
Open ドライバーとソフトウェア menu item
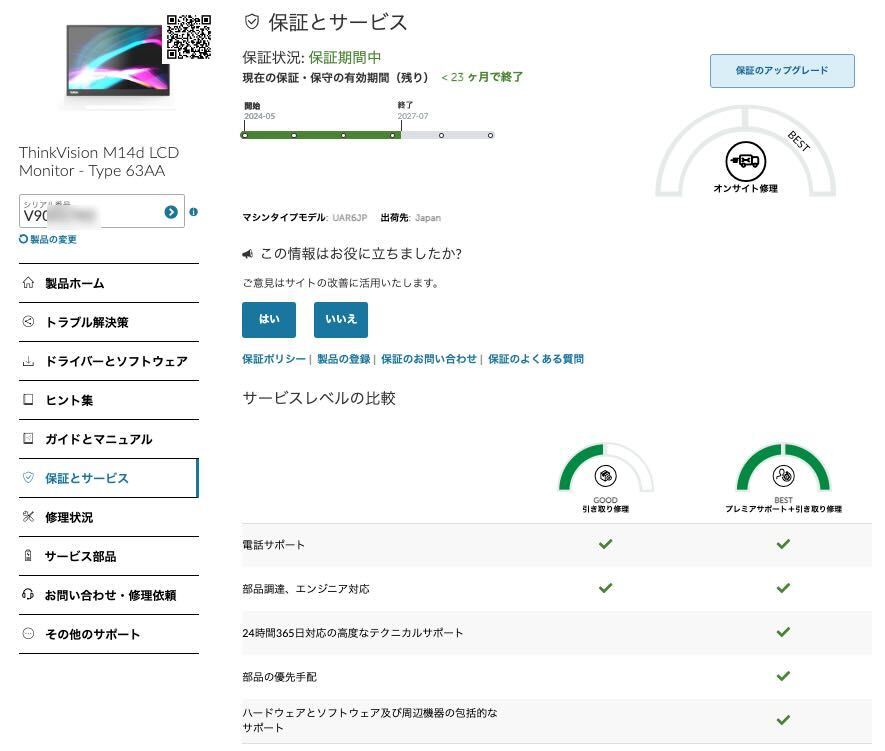(x=109, y=361)
